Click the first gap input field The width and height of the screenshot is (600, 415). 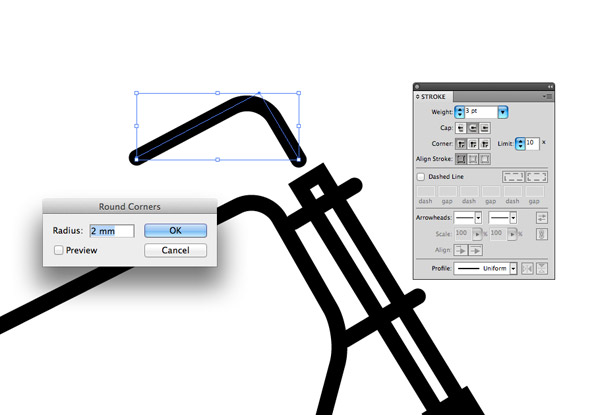pyautogui.click(x=447, y=191)
